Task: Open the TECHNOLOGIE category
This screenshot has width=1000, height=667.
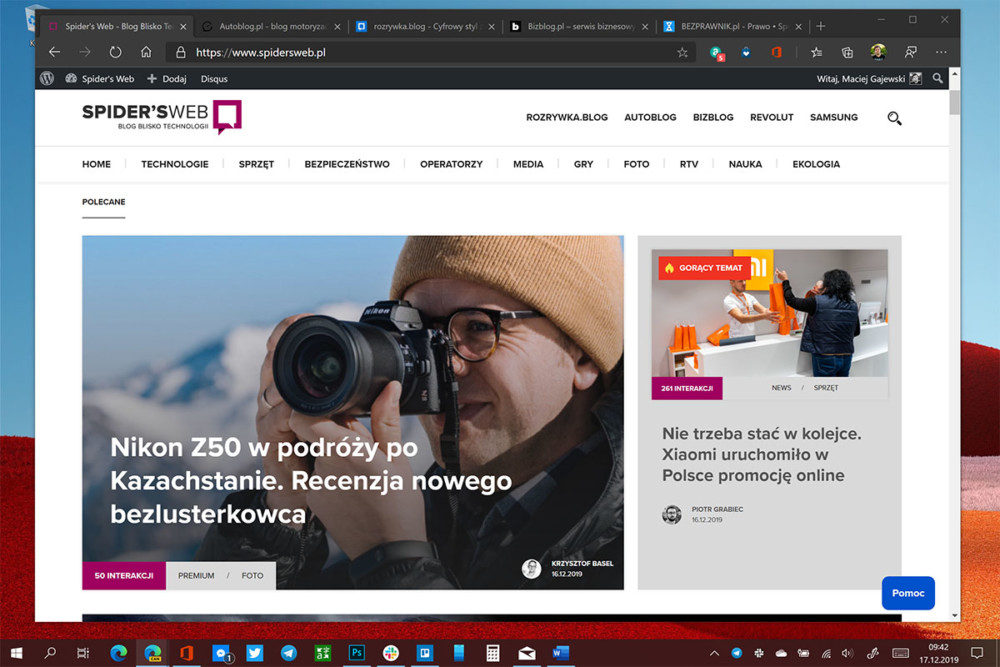Action: [175, 164]
